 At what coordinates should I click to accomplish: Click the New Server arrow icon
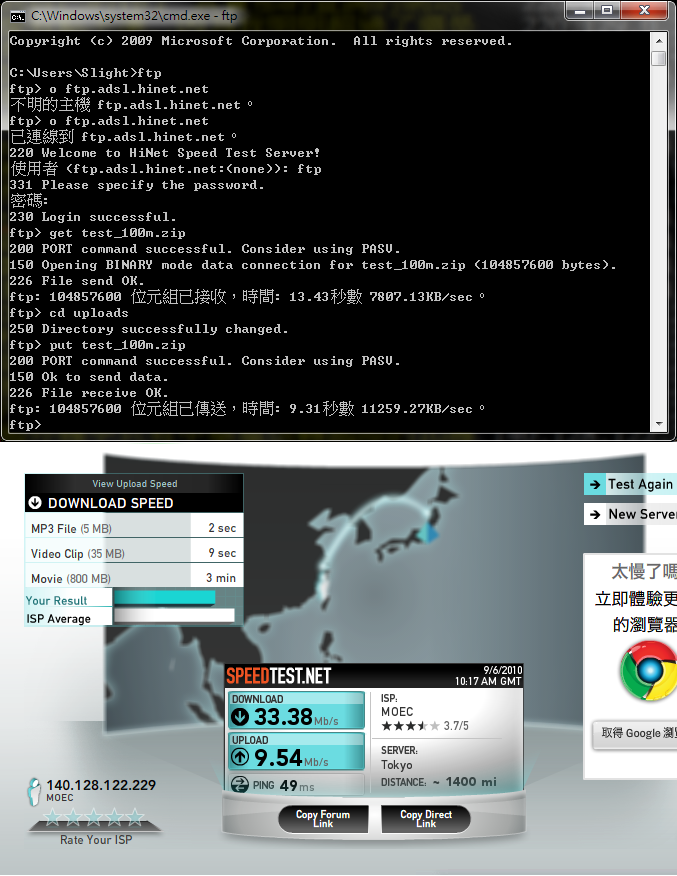point(595,515)
